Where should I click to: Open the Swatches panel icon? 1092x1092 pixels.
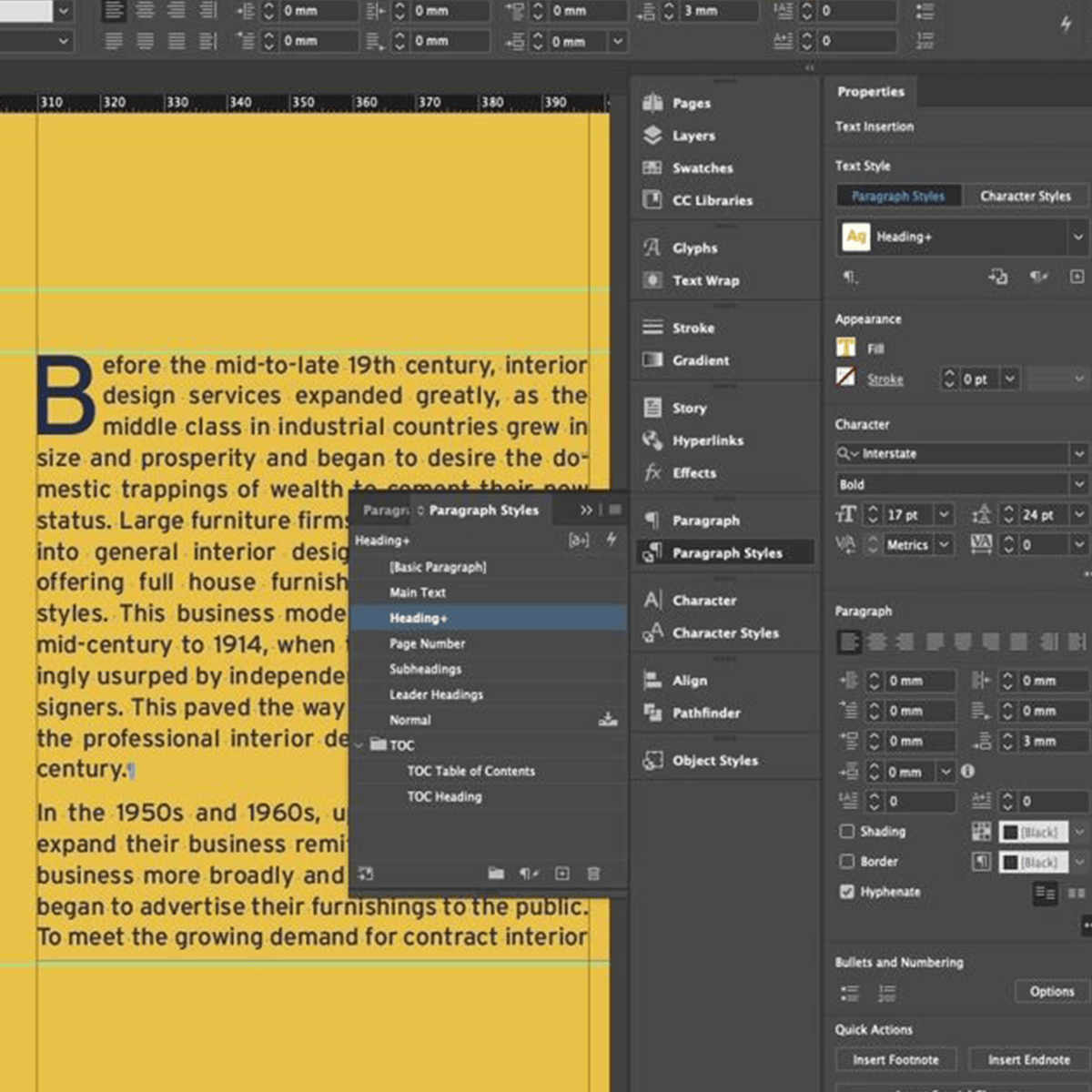pyautogui.click(x=652, y=167)
